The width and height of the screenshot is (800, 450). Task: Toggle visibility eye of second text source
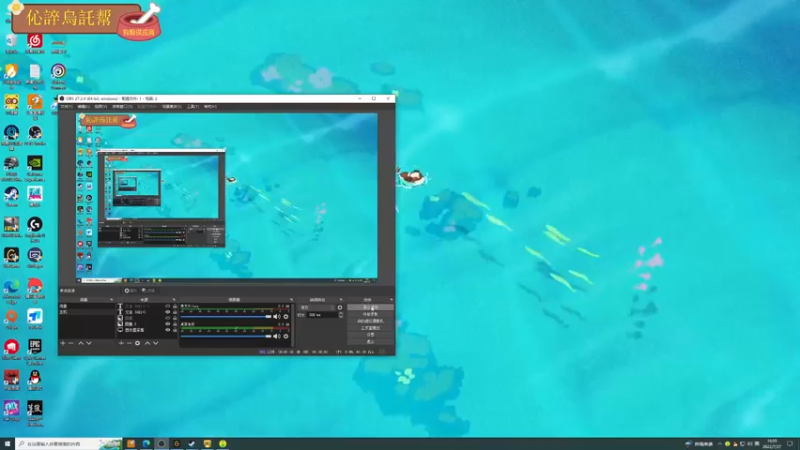168,312
